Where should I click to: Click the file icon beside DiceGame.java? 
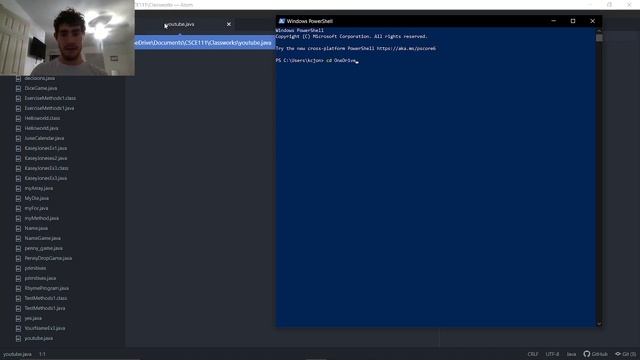click(x=18, y=88)
